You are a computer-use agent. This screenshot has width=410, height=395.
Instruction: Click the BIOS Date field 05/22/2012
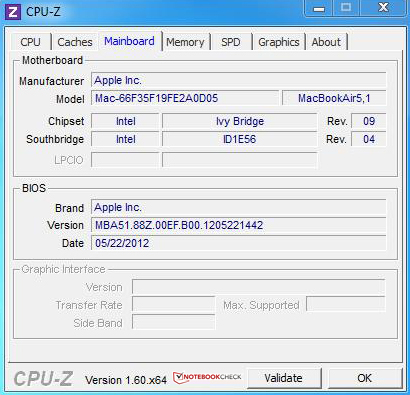point(239,243)
